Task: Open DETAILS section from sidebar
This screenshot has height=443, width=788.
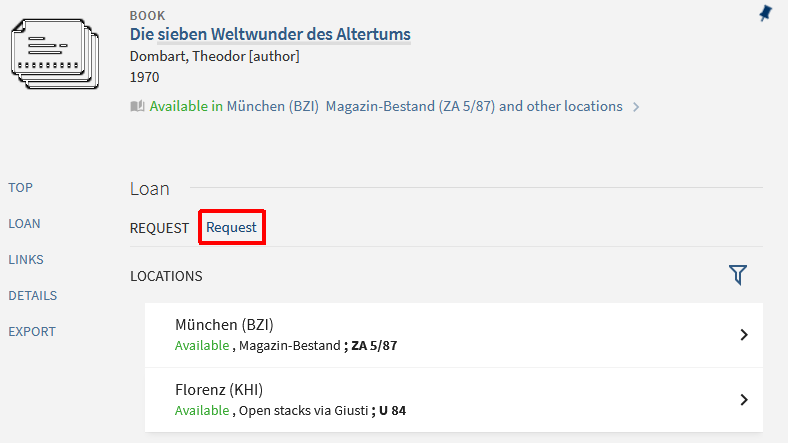Action: [32, 296]
